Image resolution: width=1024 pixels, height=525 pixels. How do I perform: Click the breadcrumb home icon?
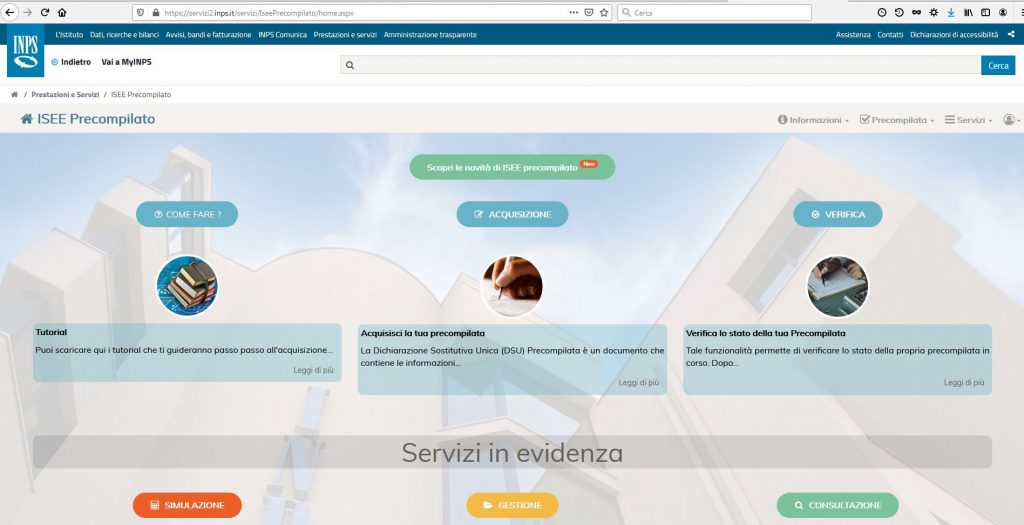coord(14,95)
